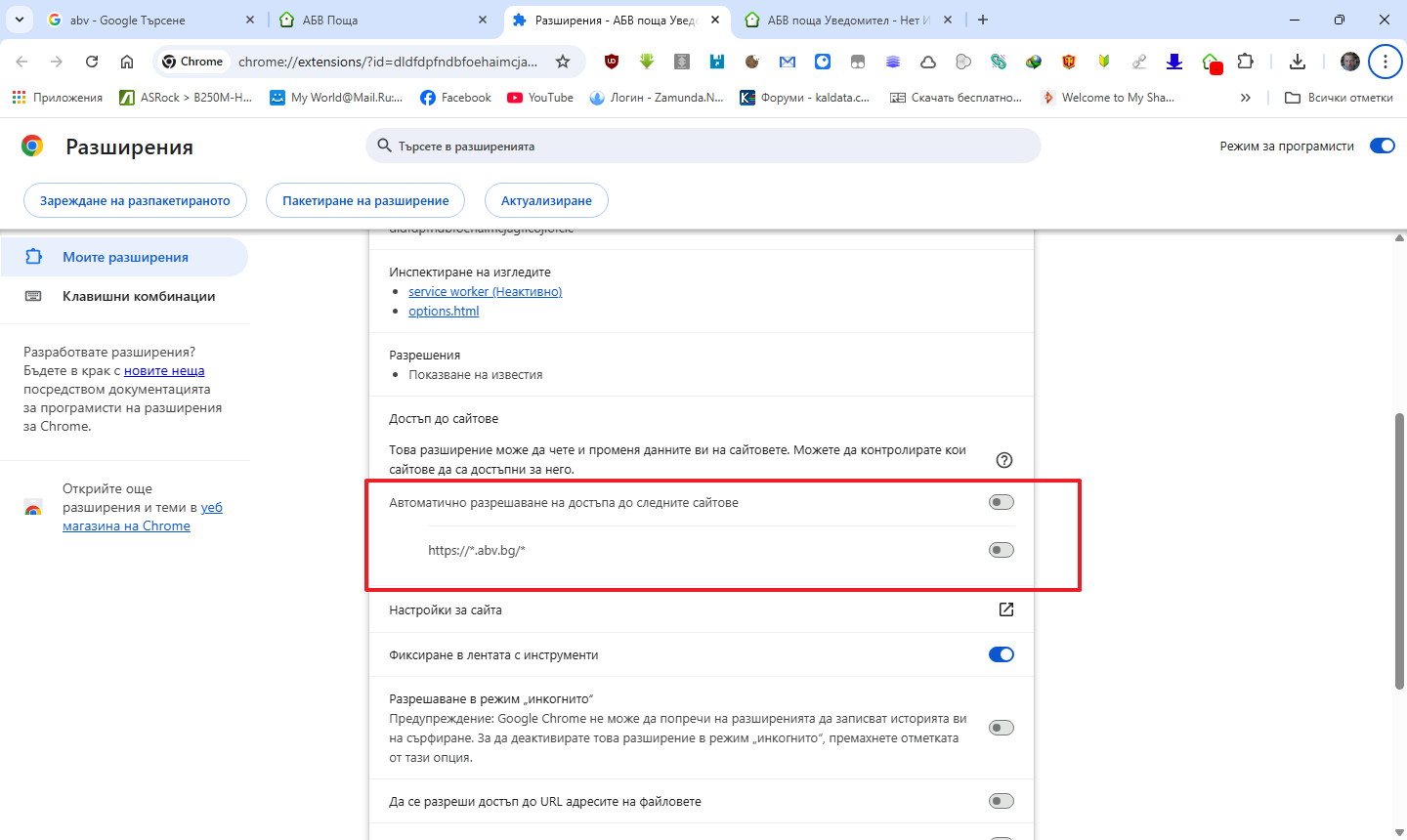
Task: Navigate back with the back arrow
Action: click(21, 62)
